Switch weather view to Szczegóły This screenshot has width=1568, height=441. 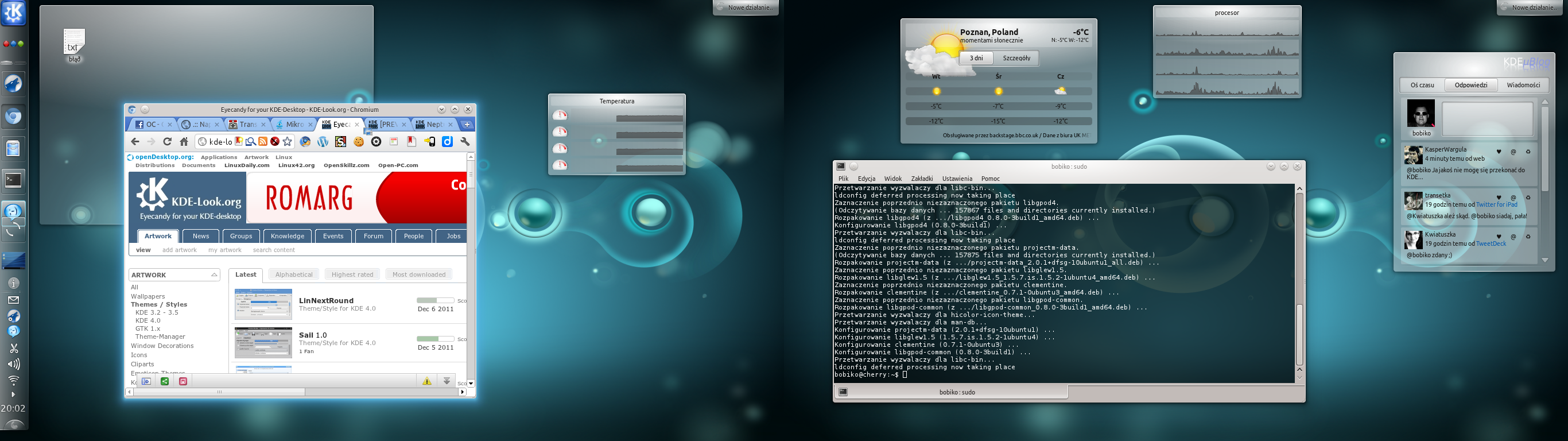pyautogui.click(x=1016, y=59)
